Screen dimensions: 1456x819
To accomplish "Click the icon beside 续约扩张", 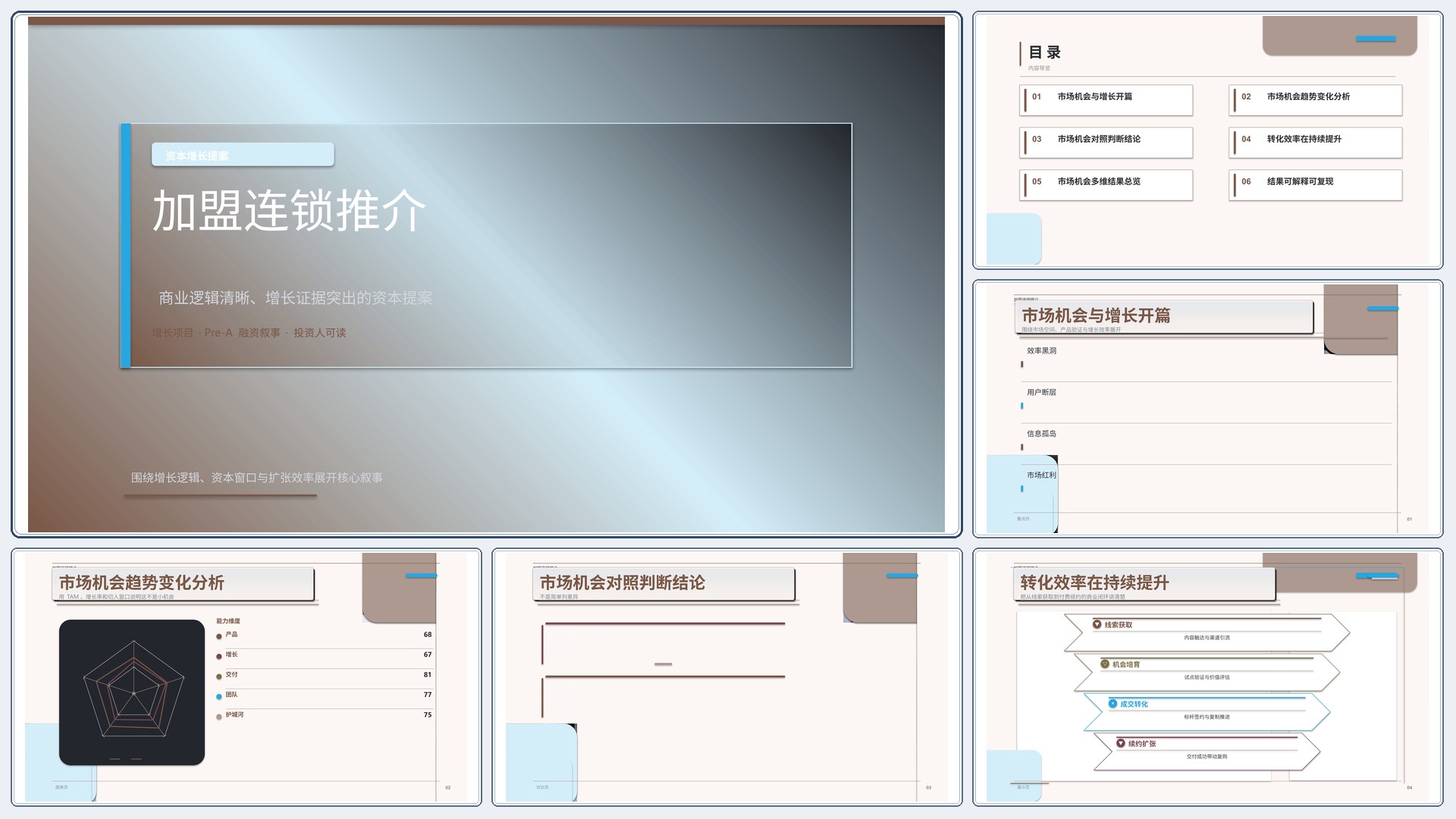I will point(1121,743).
